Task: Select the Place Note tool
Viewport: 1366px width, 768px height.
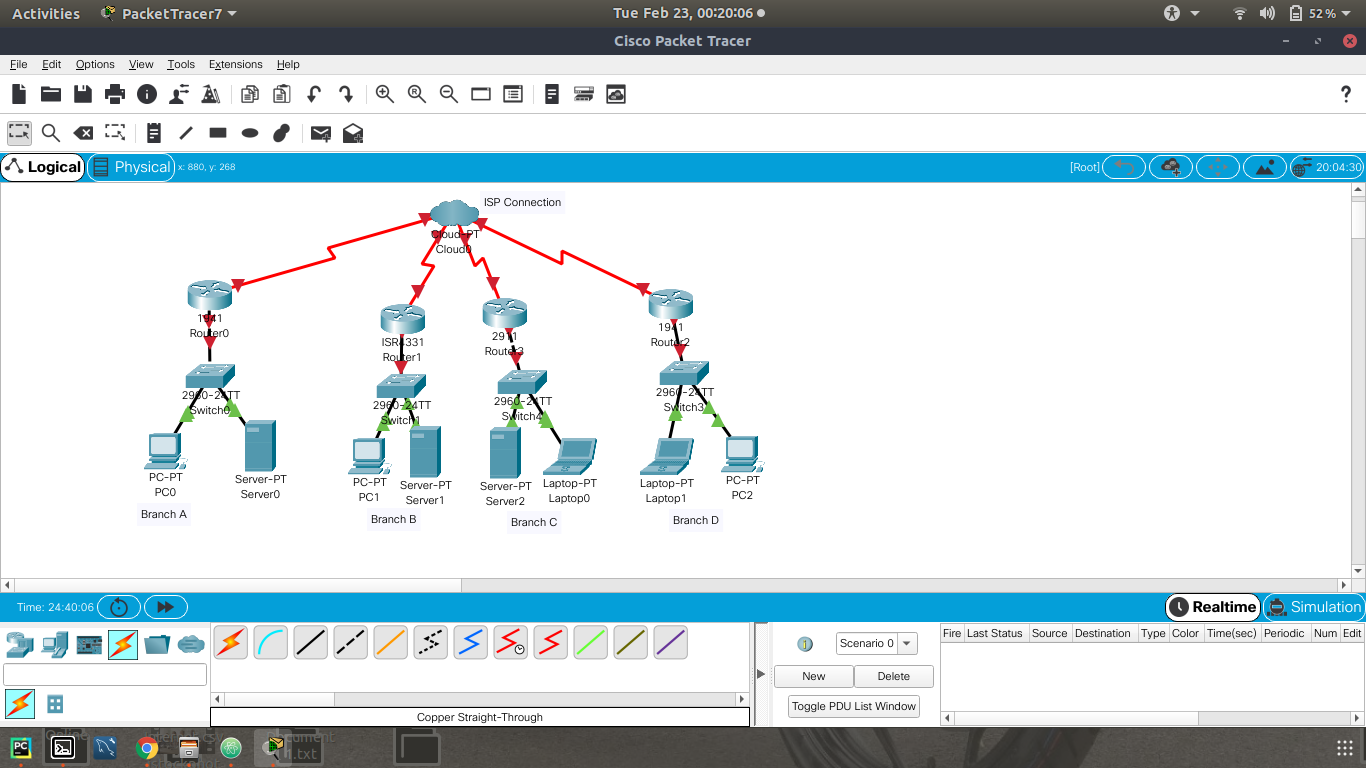Action: click(153, 133)
